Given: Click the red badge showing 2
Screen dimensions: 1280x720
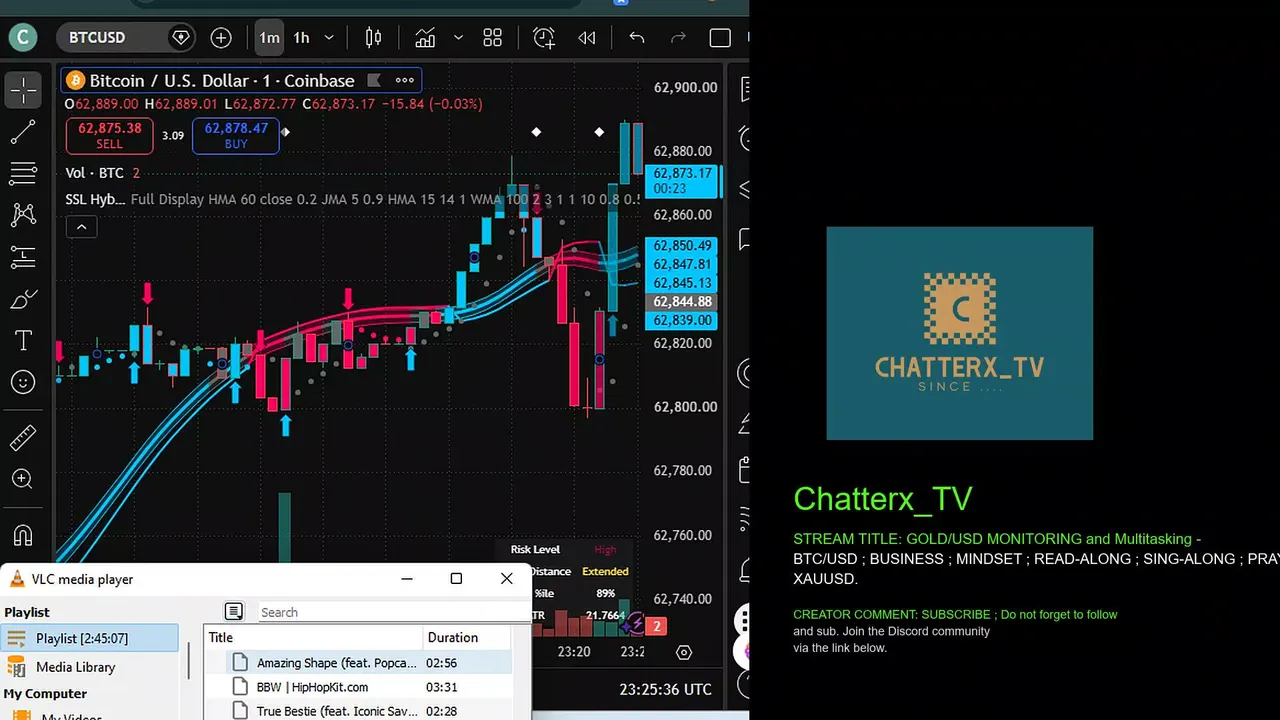Looking at the screenshot, I should click(x=657, y=626).
